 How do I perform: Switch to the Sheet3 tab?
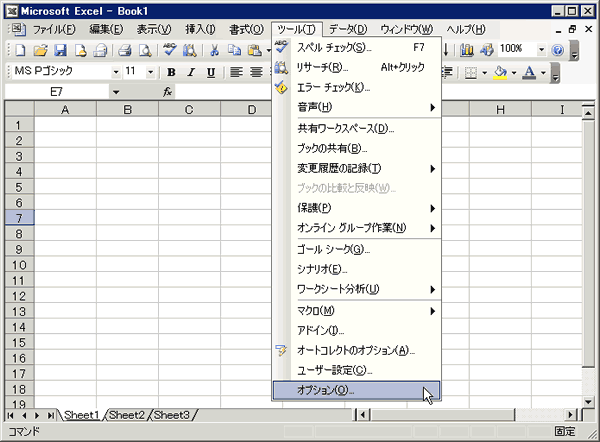pos(172,415)
